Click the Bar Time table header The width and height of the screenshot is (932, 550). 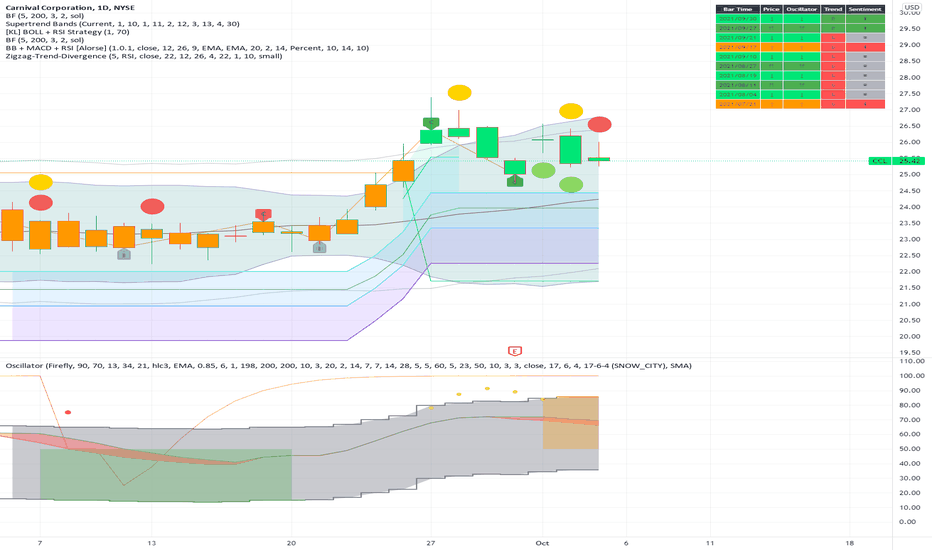pyautogui.click(x=738, y=10)
